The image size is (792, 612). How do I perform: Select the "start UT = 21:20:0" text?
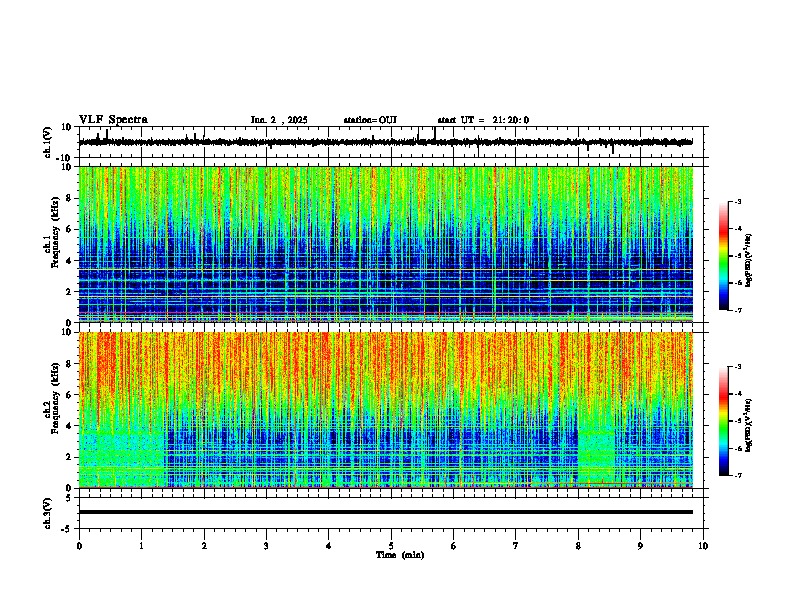(483, 120)
